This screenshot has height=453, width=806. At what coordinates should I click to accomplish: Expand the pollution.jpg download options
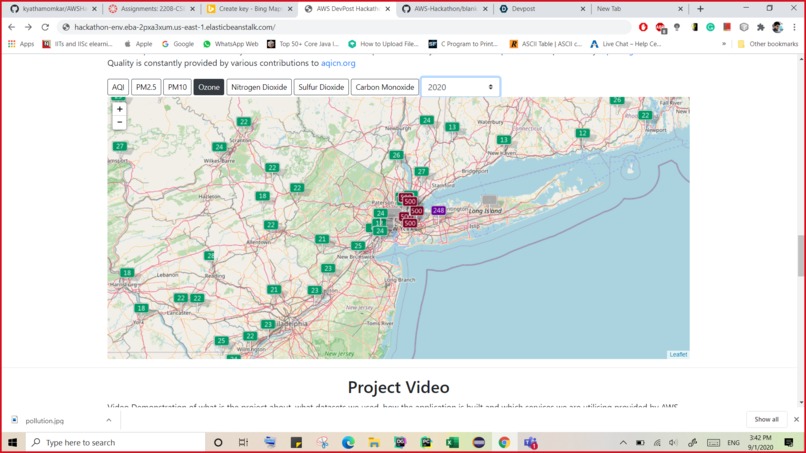[x=109, y=420]
